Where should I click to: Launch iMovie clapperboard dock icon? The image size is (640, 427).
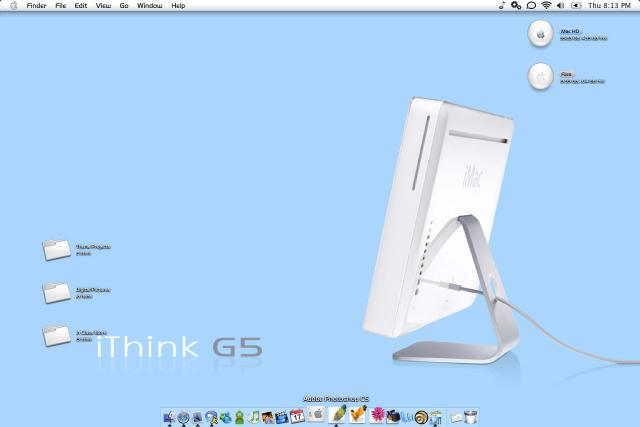click(x=282, y=417)
